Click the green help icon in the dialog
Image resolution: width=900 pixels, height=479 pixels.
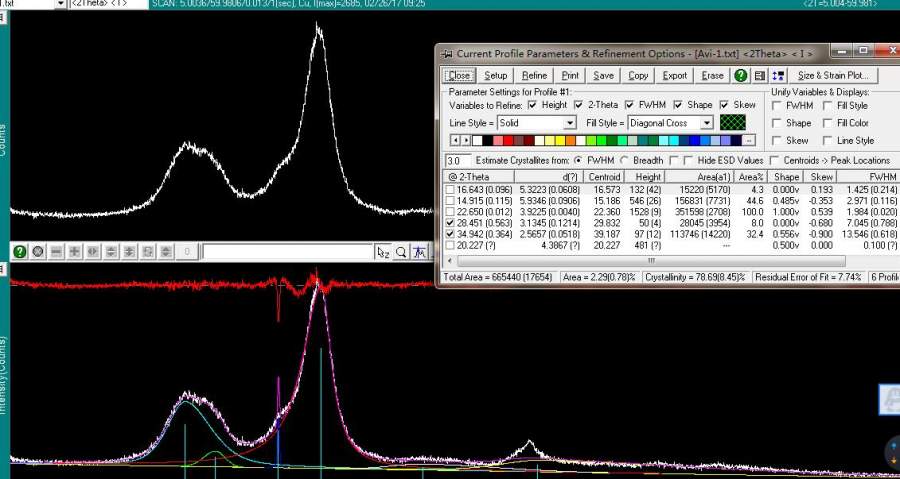click(x=741, y=75)
